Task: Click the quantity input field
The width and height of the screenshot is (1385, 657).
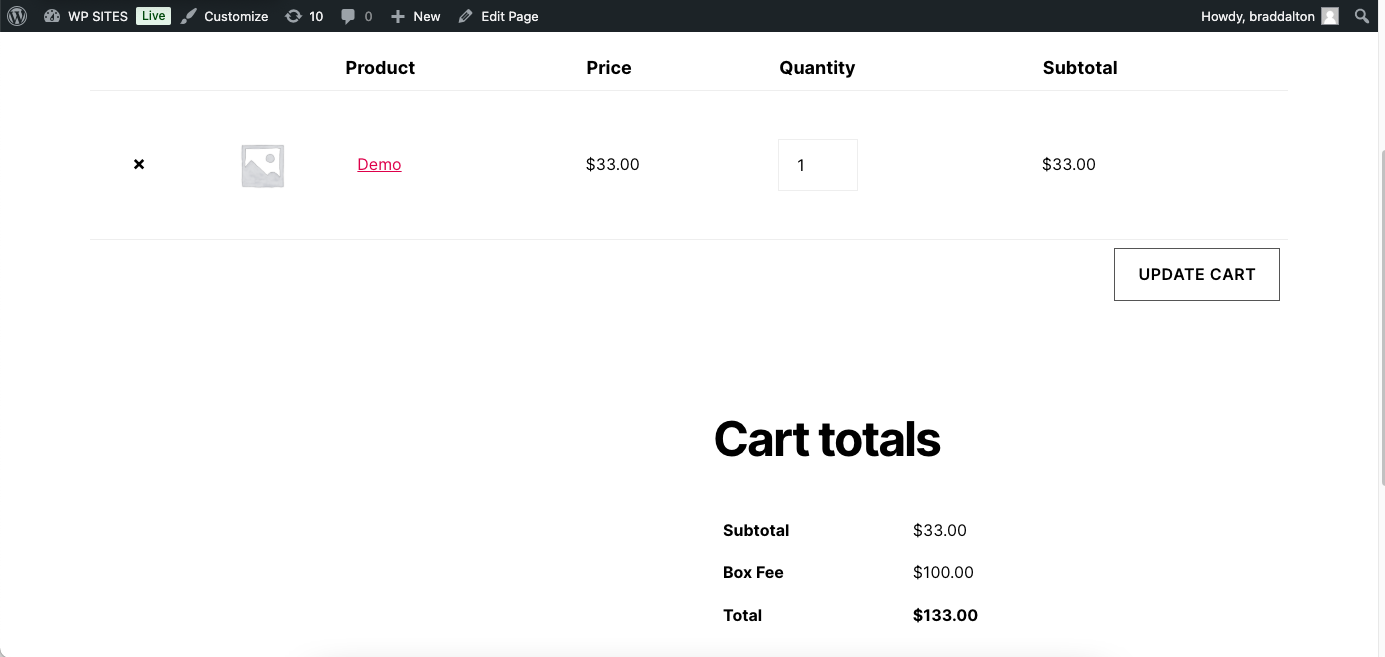Action: [817, 165]
